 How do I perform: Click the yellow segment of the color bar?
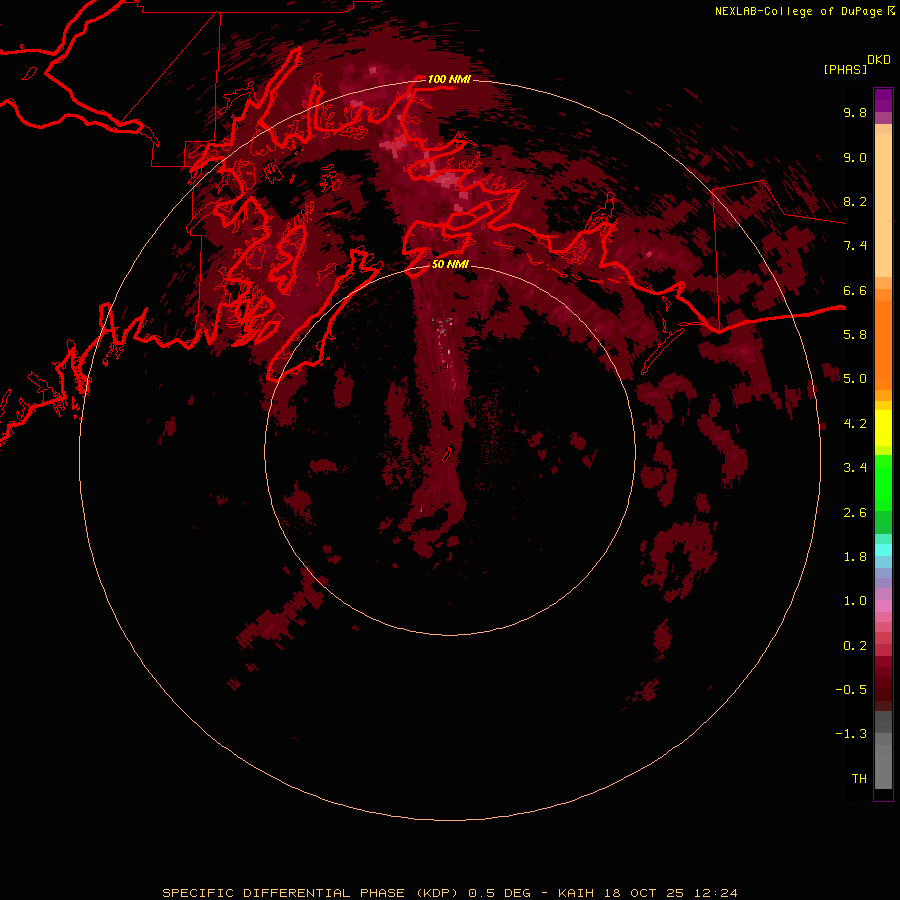pos(883,428)
